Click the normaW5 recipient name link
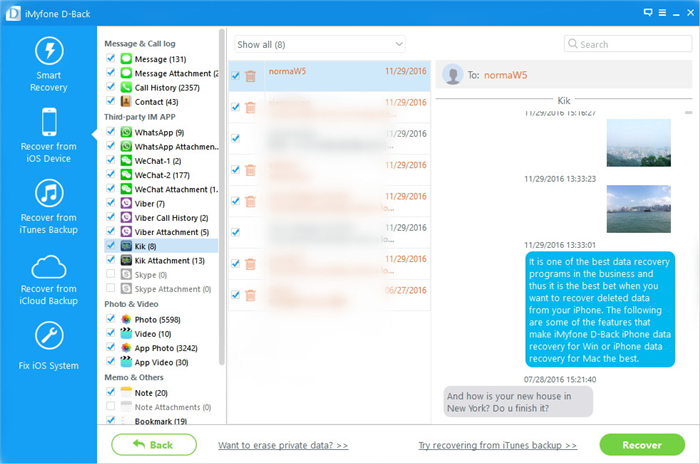This screenshot has height=464, width=700. pos(505,75)
